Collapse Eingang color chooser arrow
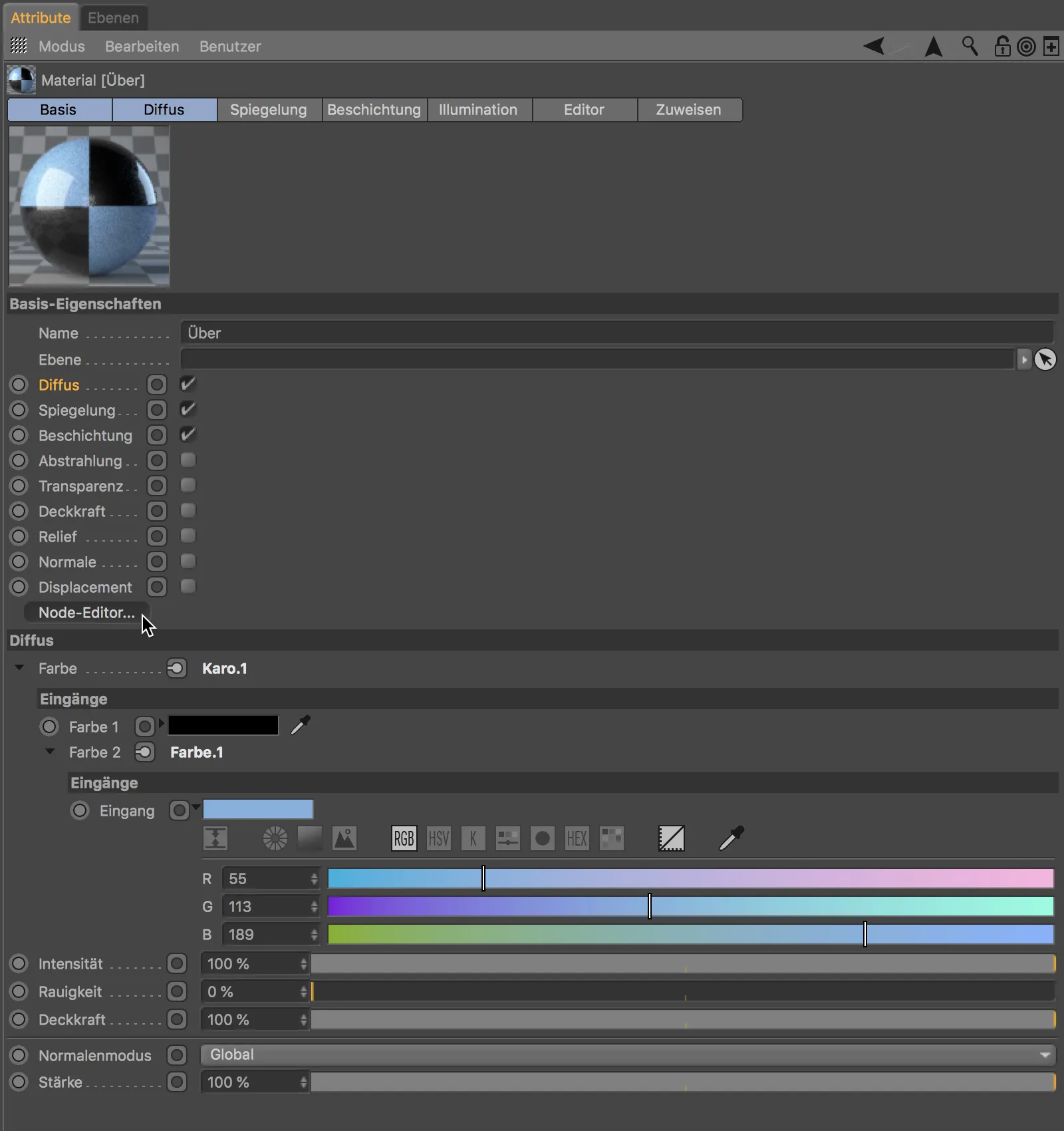 click(196, 807)
